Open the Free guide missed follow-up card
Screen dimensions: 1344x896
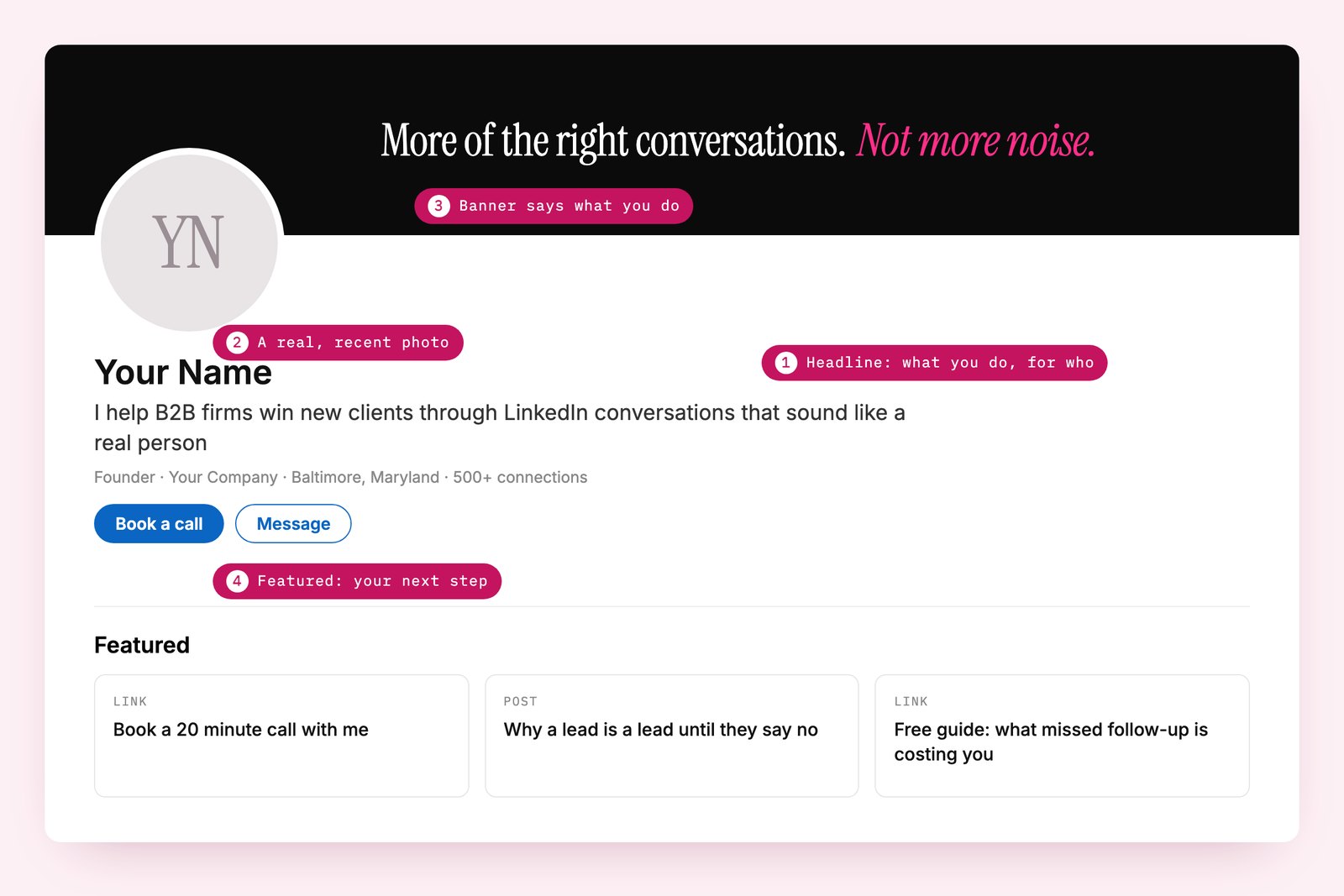(1062, 736)
